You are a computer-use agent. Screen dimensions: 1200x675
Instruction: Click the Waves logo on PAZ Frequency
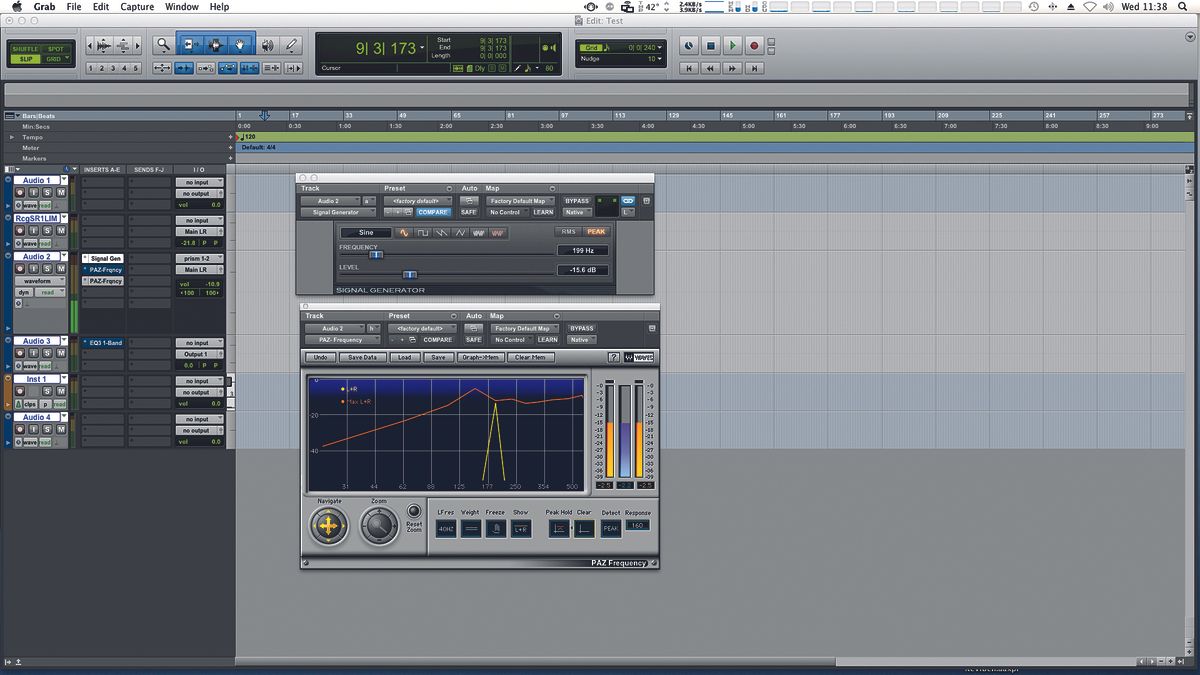641,357
